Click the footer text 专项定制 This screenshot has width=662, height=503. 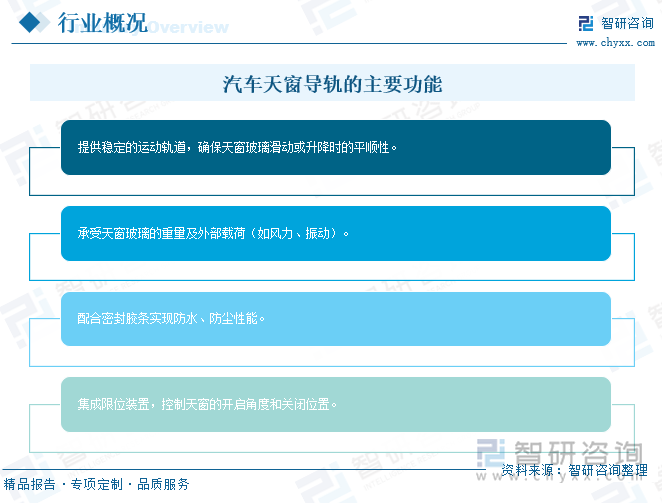point(97,484)
